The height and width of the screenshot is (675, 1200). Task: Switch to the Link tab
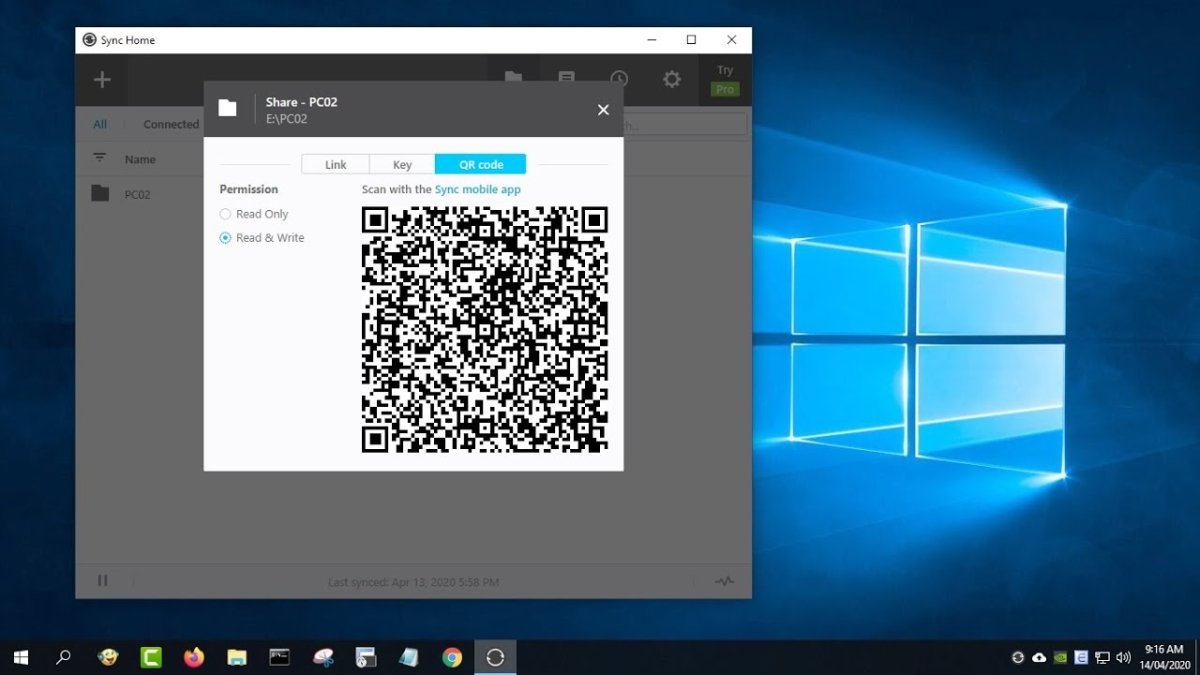tap(336, 165)
